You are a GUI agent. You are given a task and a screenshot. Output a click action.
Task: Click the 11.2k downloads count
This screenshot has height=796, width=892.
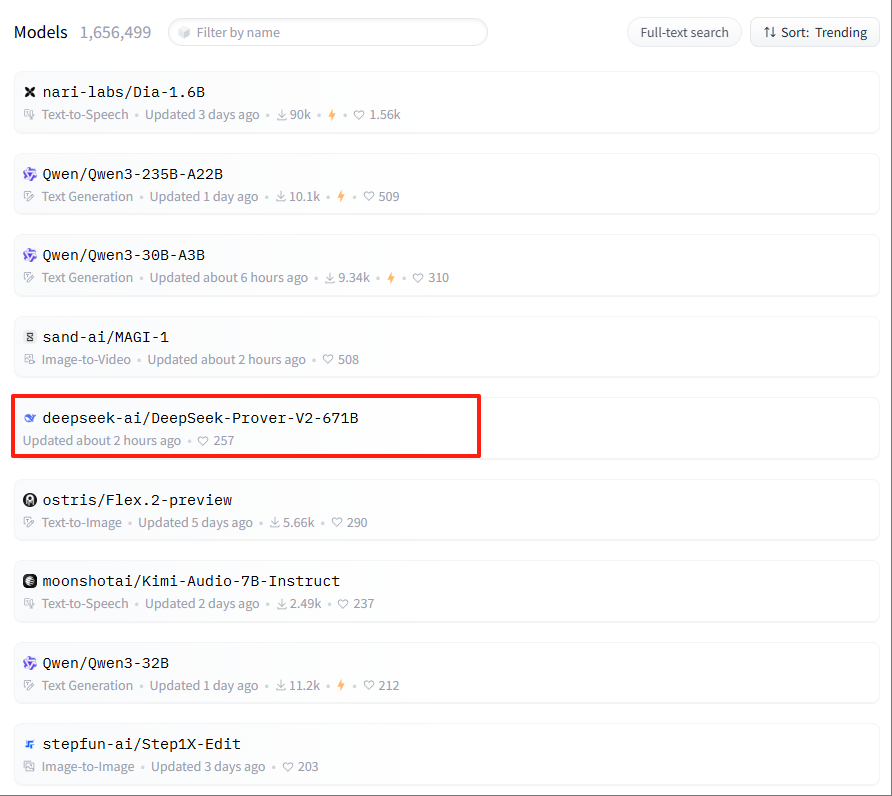[x=304, y=686]
